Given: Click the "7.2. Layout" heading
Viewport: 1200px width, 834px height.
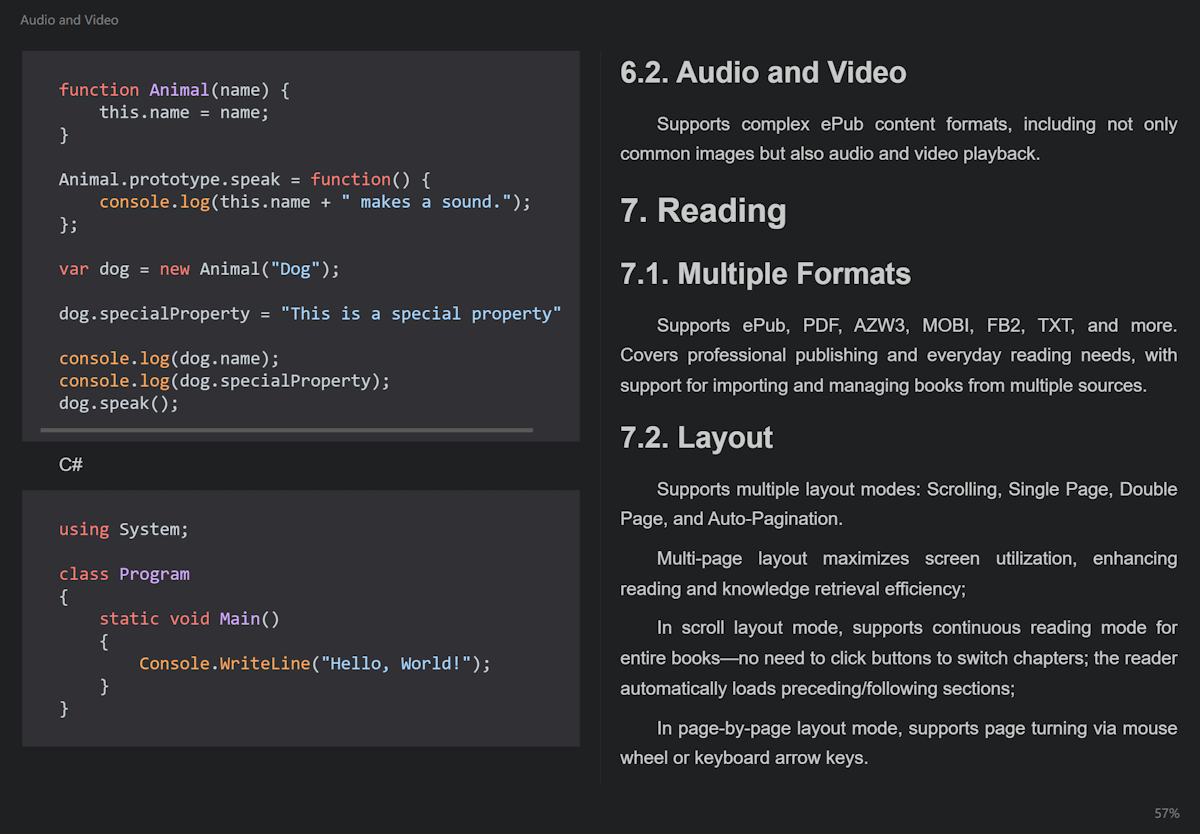Looking at the screenshot, I should (696, 438).
